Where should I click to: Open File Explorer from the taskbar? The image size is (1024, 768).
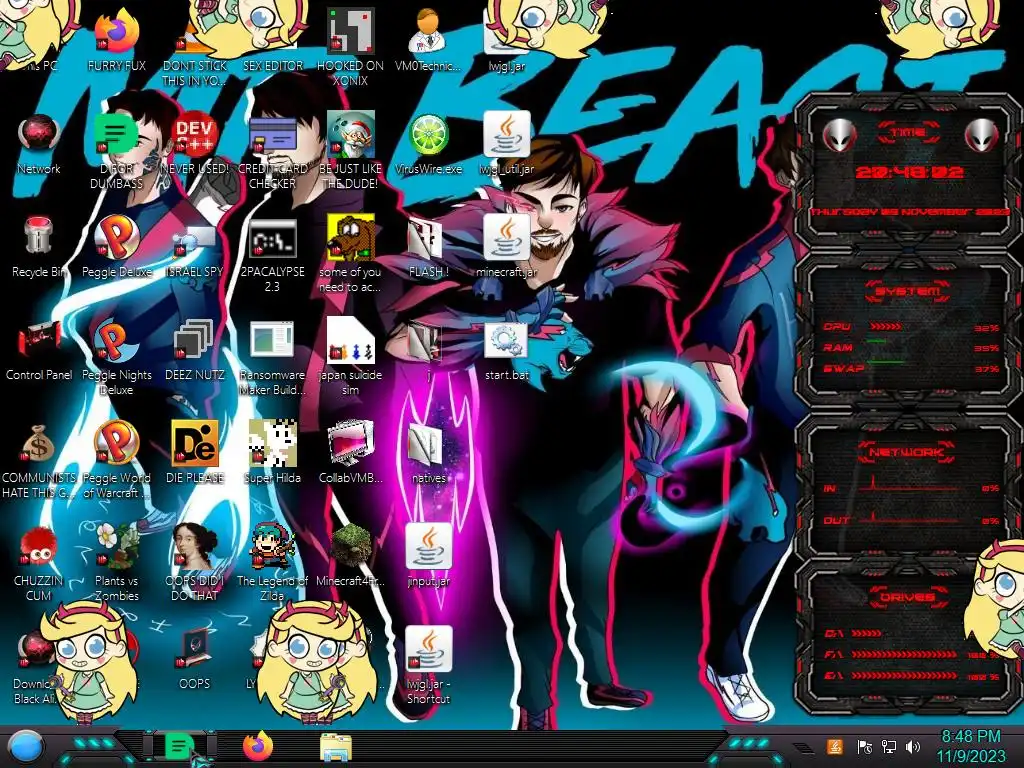click(336, 748)
